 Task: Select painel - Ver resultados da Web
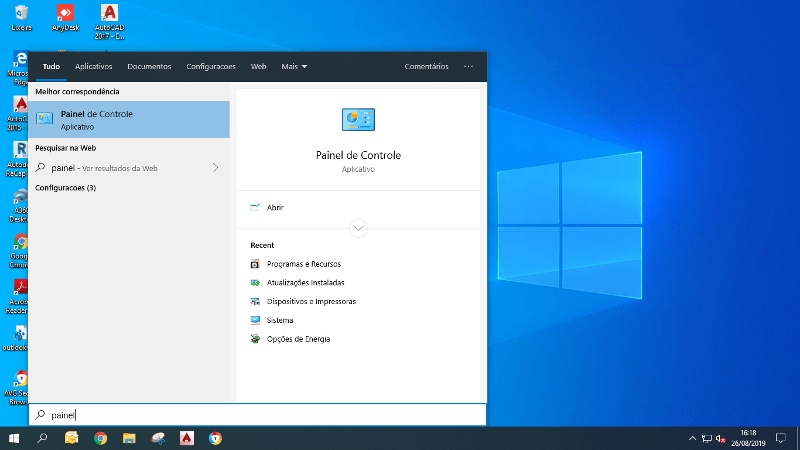pos(129,168)
